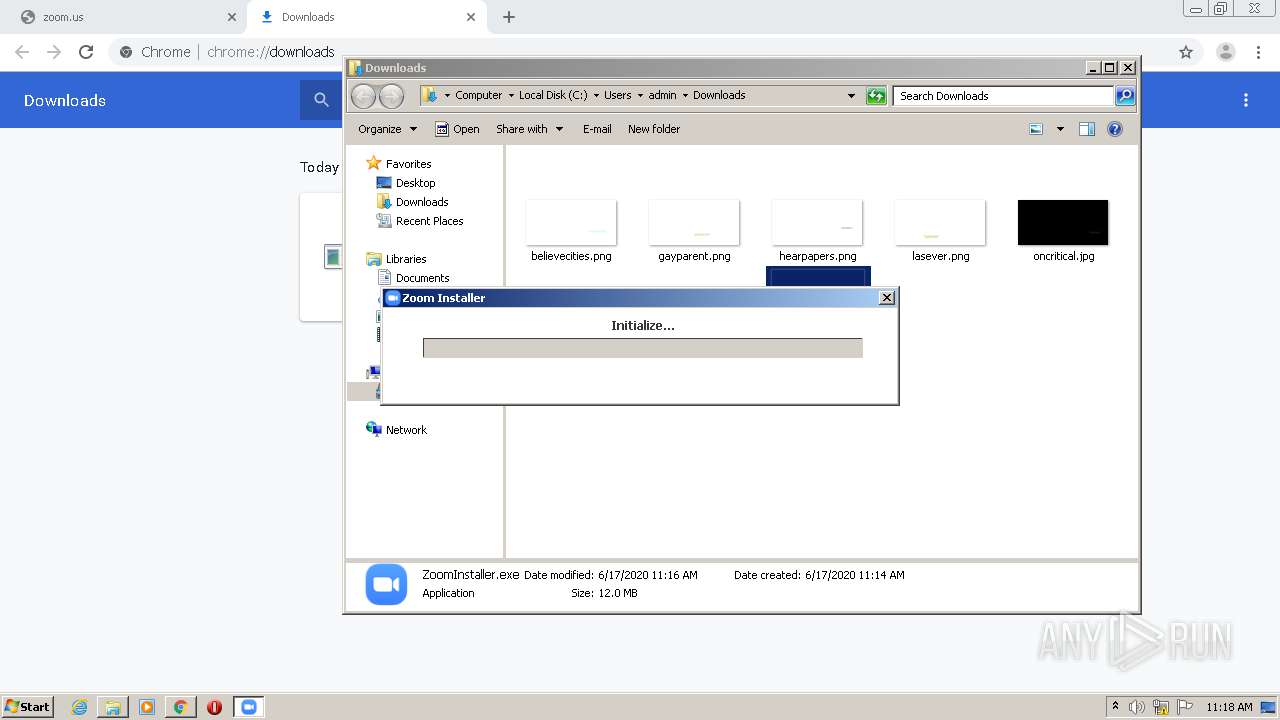Screen dimensions: 1280x720
Task: Refresh the Explorer folder view
Action: tap(876, 96)
